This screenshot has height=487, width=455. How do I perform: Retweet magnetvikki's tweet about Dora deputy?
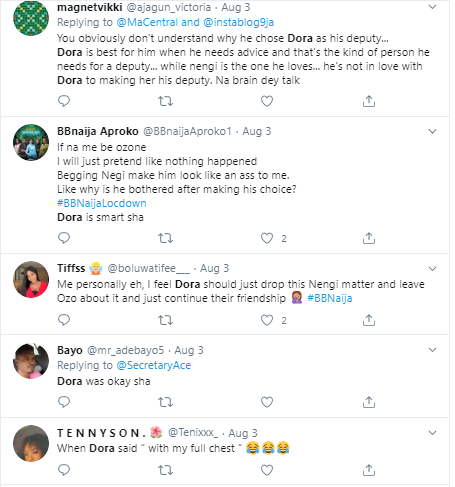(165, 101)
